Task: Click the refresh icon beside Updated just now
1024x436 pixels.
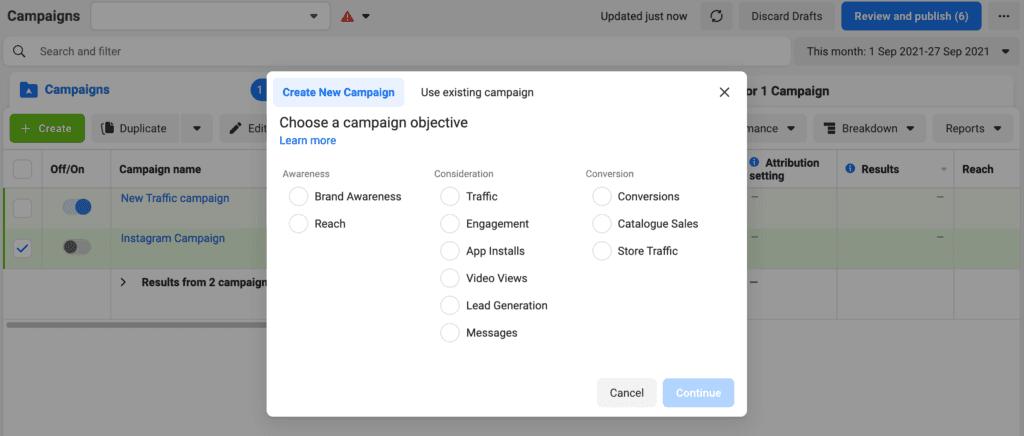Action: tap(716, 16)
